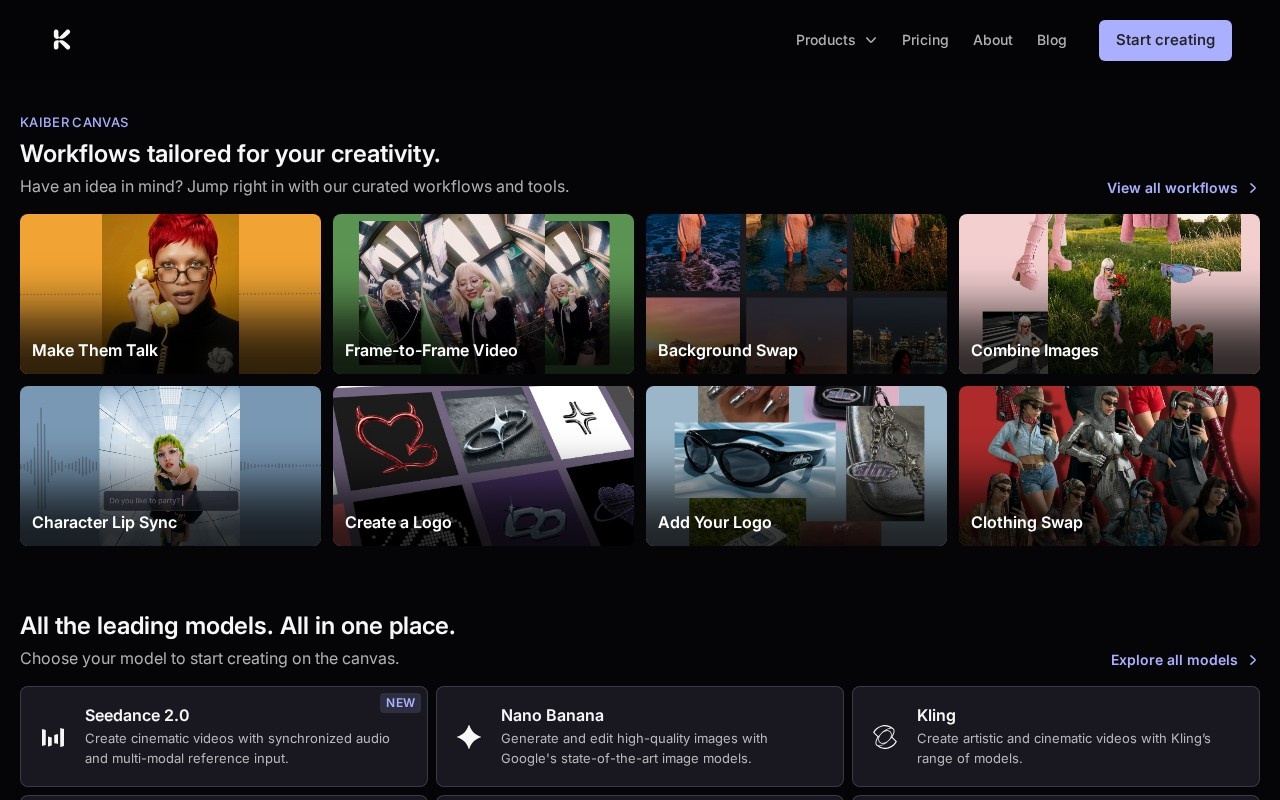Select the Background Swap workflow card
Screen dimensions: 1280x800
(796, 294)
